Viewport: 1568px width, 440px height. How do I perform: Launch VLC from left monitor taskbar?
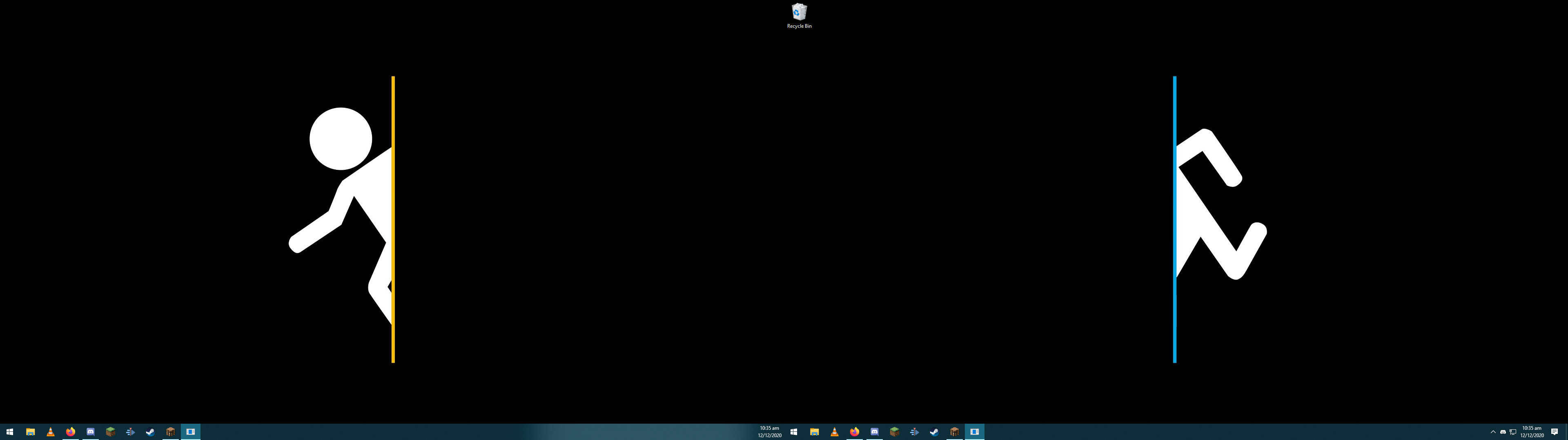point(50,432)
